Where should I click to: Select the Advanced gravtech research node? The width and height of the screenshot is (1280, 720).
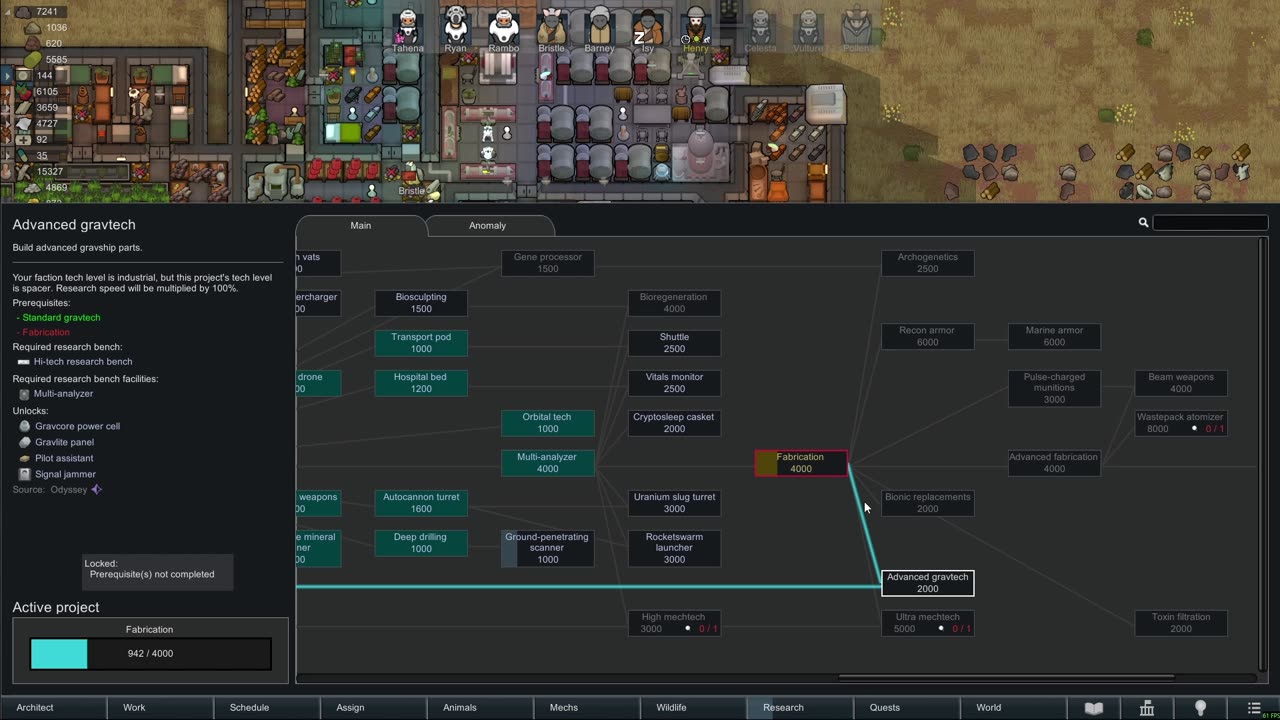pos(927,583)
